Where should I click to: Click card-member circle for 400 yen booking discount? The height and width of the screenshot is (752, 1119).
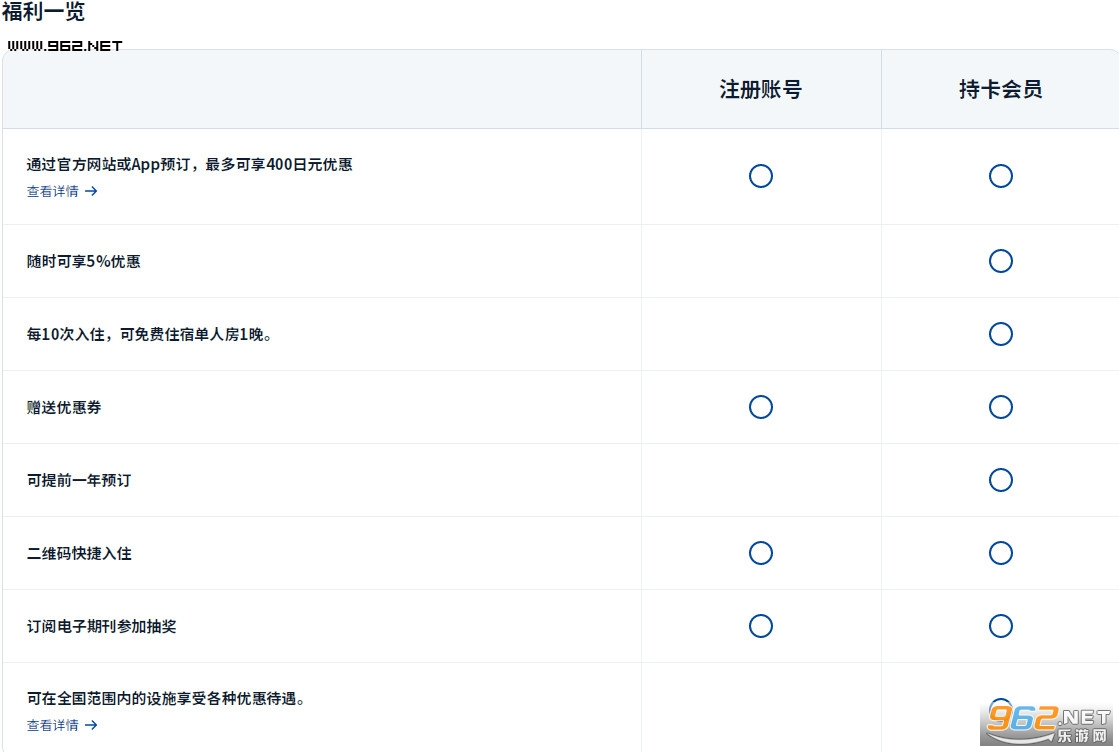[x=1001, y=176]
